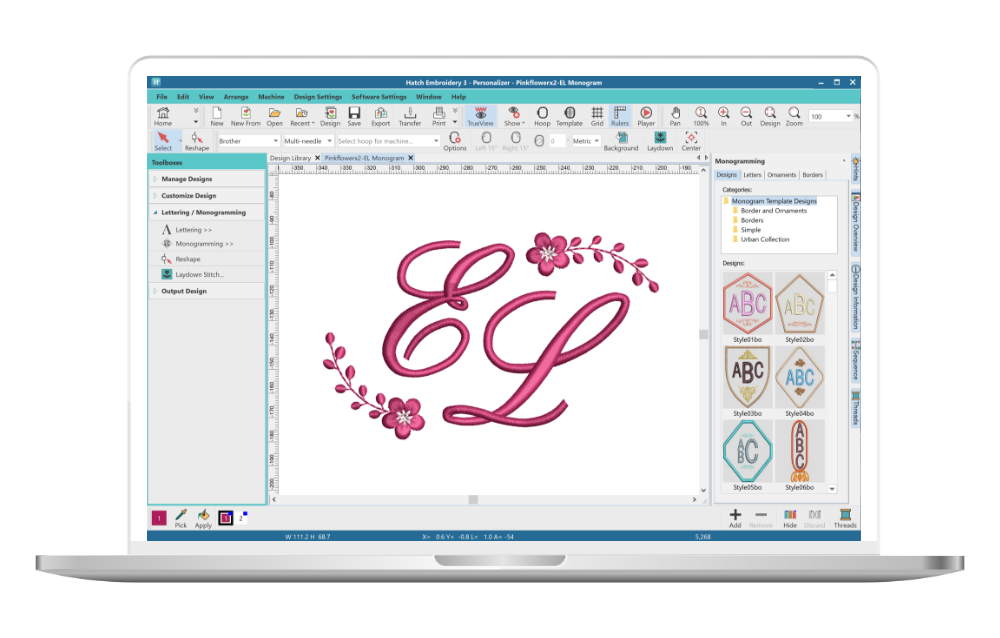Open the Machine menu
Viewport: 1000px width, 638px height.
tap(270, 96)
